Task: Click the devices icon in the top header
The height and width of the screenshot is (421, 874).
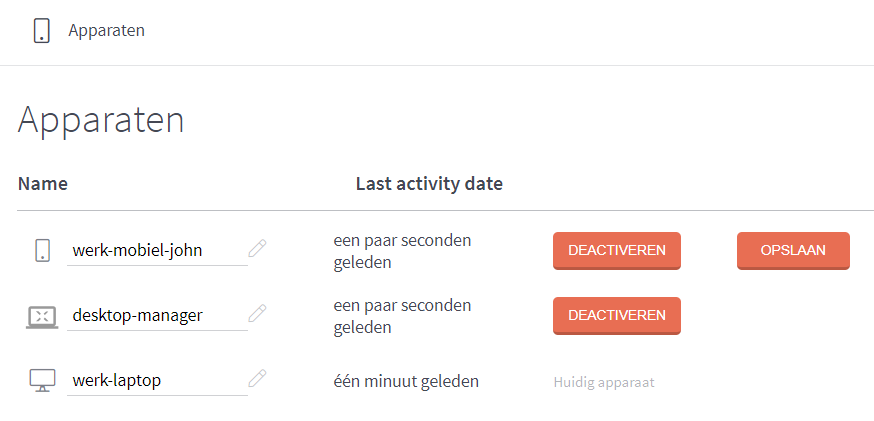Action: click(x=42, y=30)
